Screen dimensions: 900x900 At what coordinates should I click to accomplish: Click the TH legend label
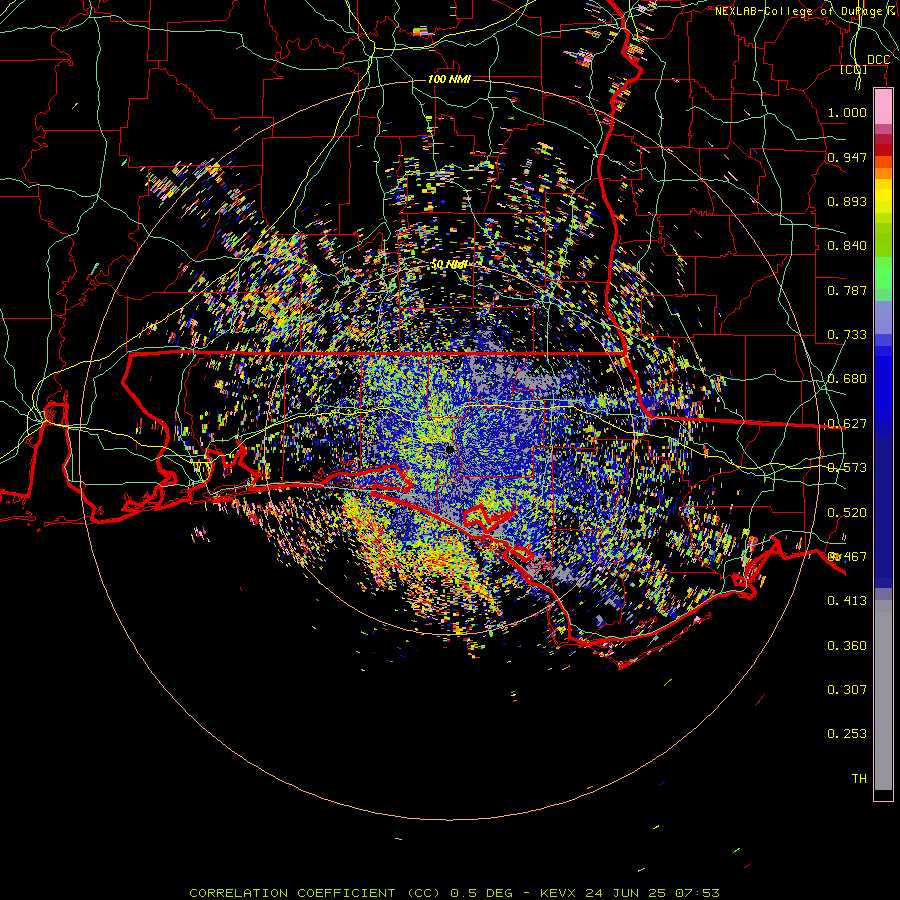859,779
